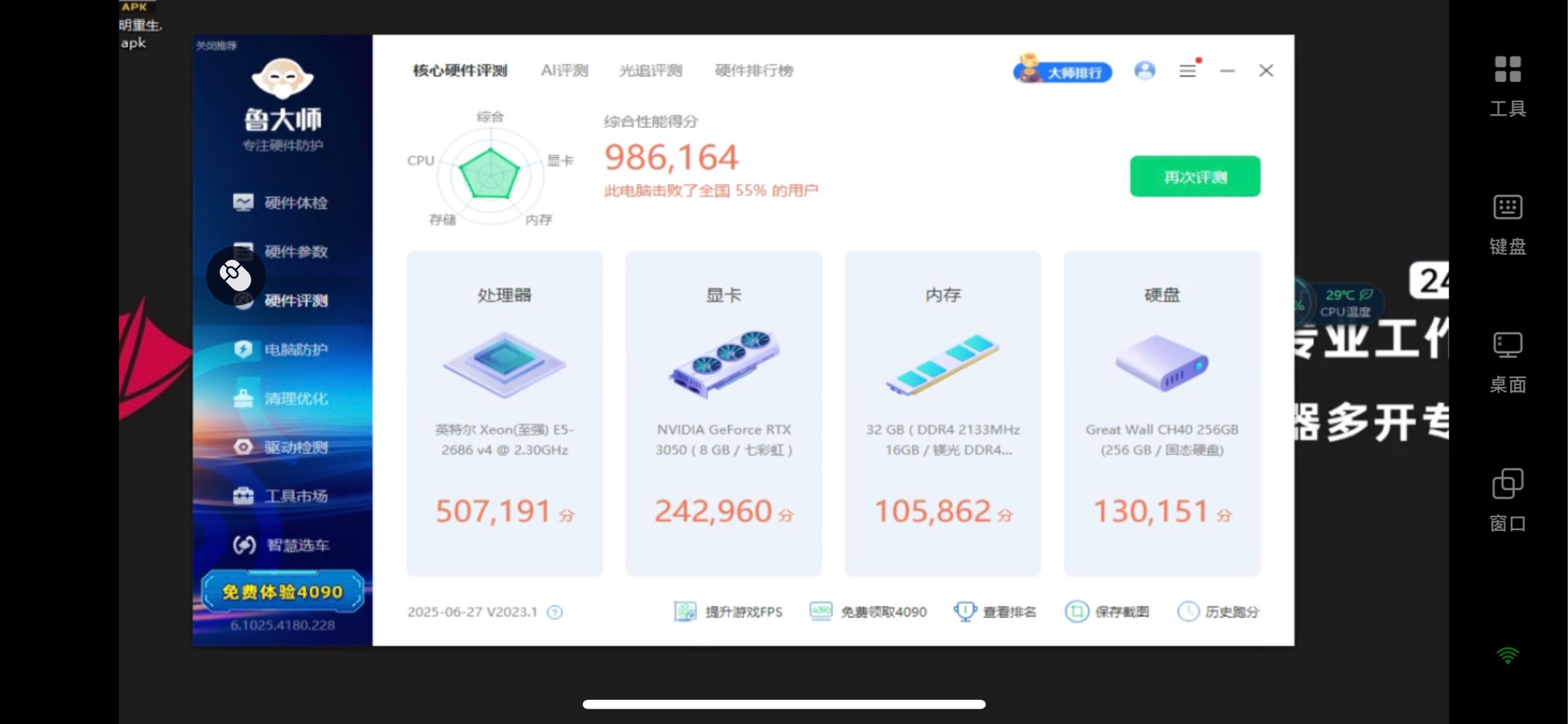Tap the WiFi signal indicator
This screenshot has height=724, width=1568.
click(x=1508, y=656)
